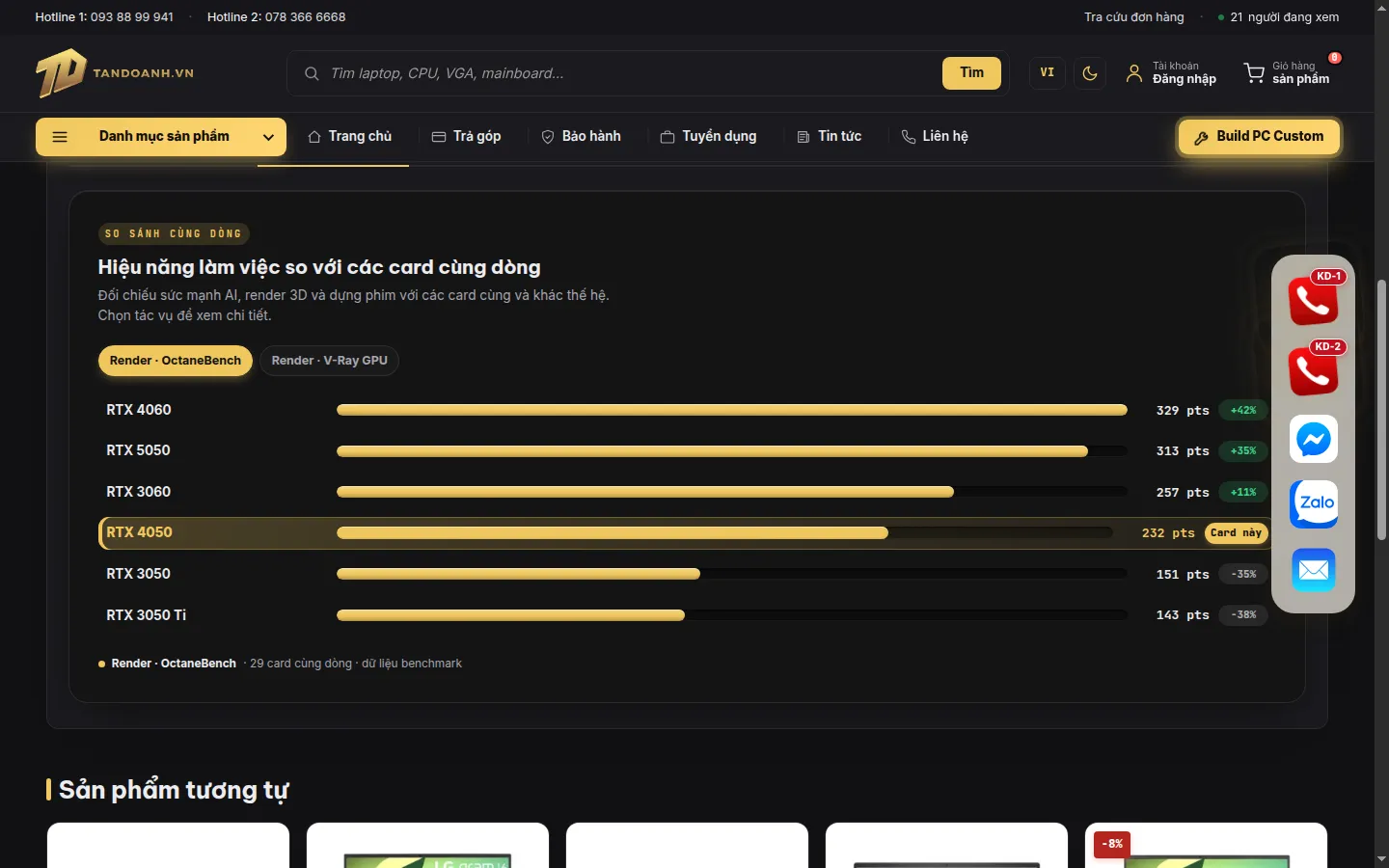Click the email envelope icon
The height and width of the screenshot is (868, 1389).
pos(1313,570)
